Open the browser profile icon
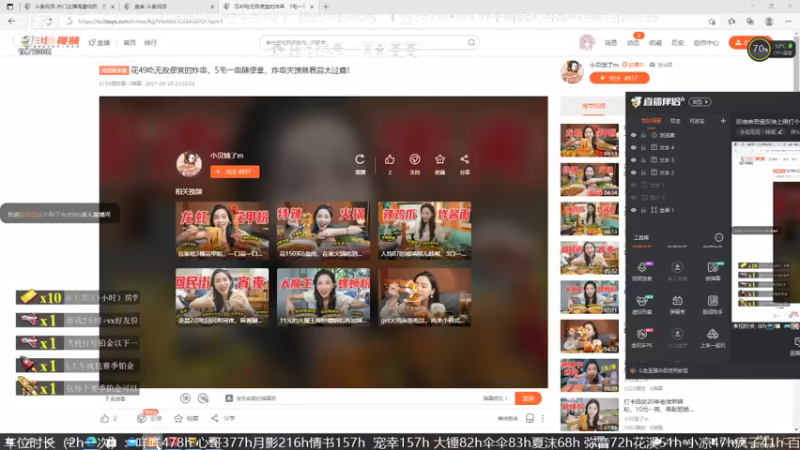 click(x=769, y=21)
